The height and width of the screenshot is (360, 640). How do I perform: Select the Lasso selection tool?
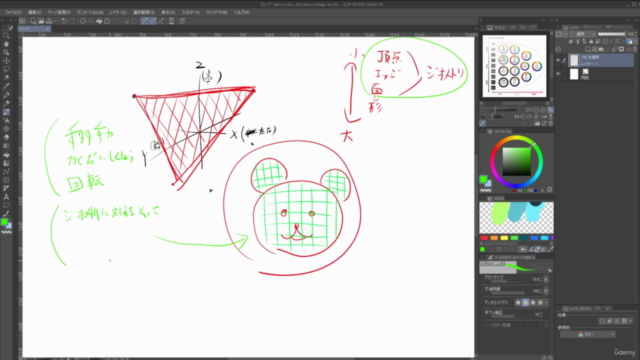pyautogui.click(x=6, y=69)
